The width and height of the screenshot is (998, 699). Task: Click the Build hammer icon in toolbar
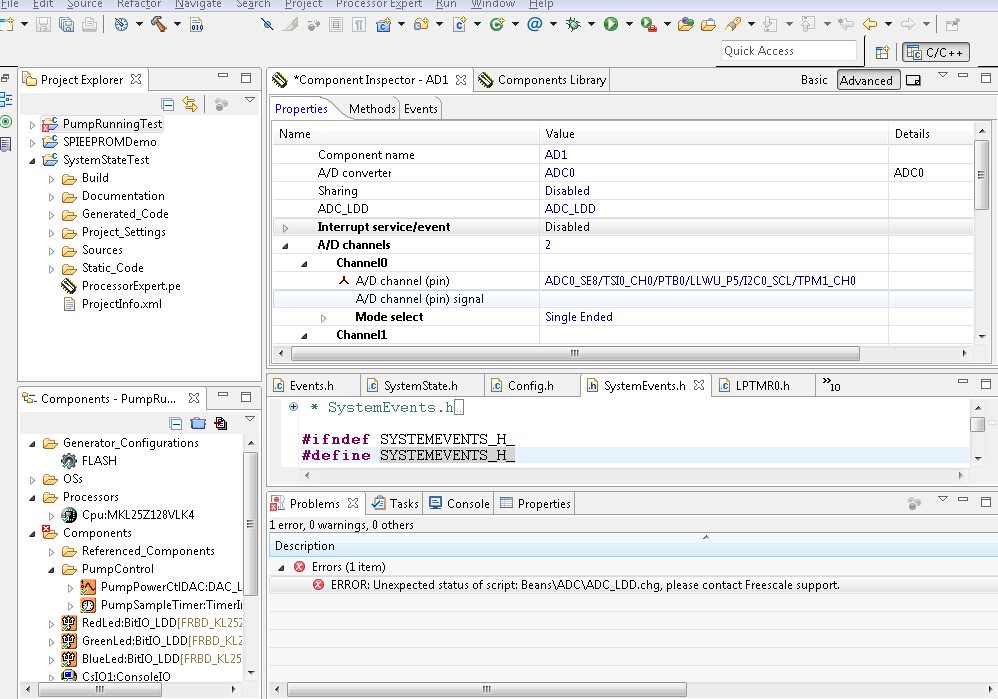(158, 24)
